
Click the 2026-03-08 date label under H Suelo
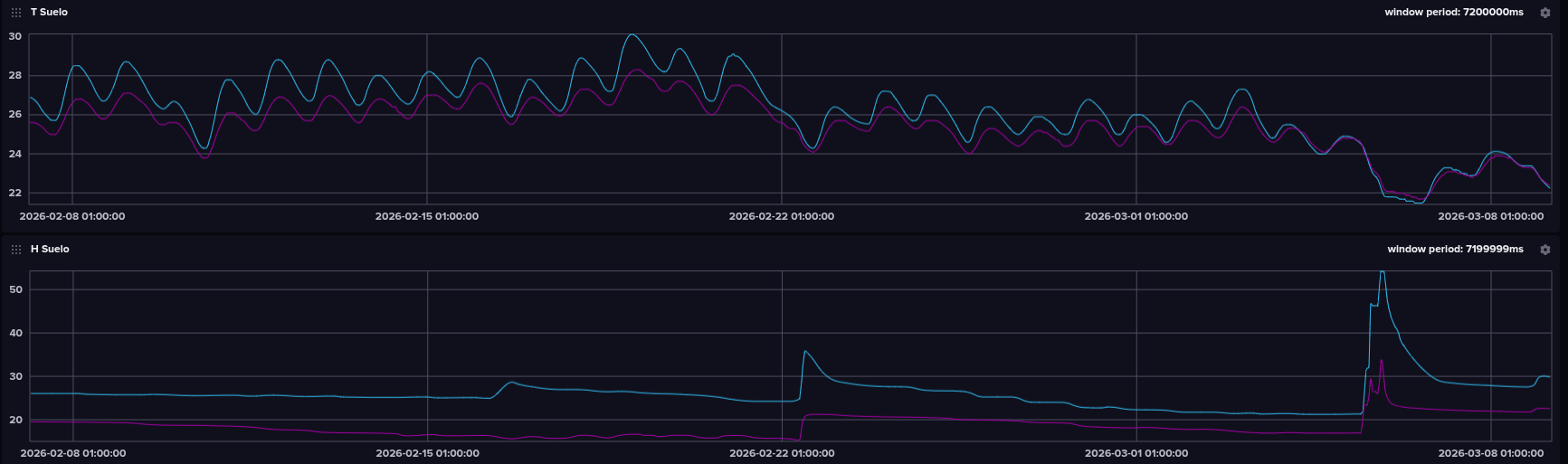click(x=1491, y=453)
